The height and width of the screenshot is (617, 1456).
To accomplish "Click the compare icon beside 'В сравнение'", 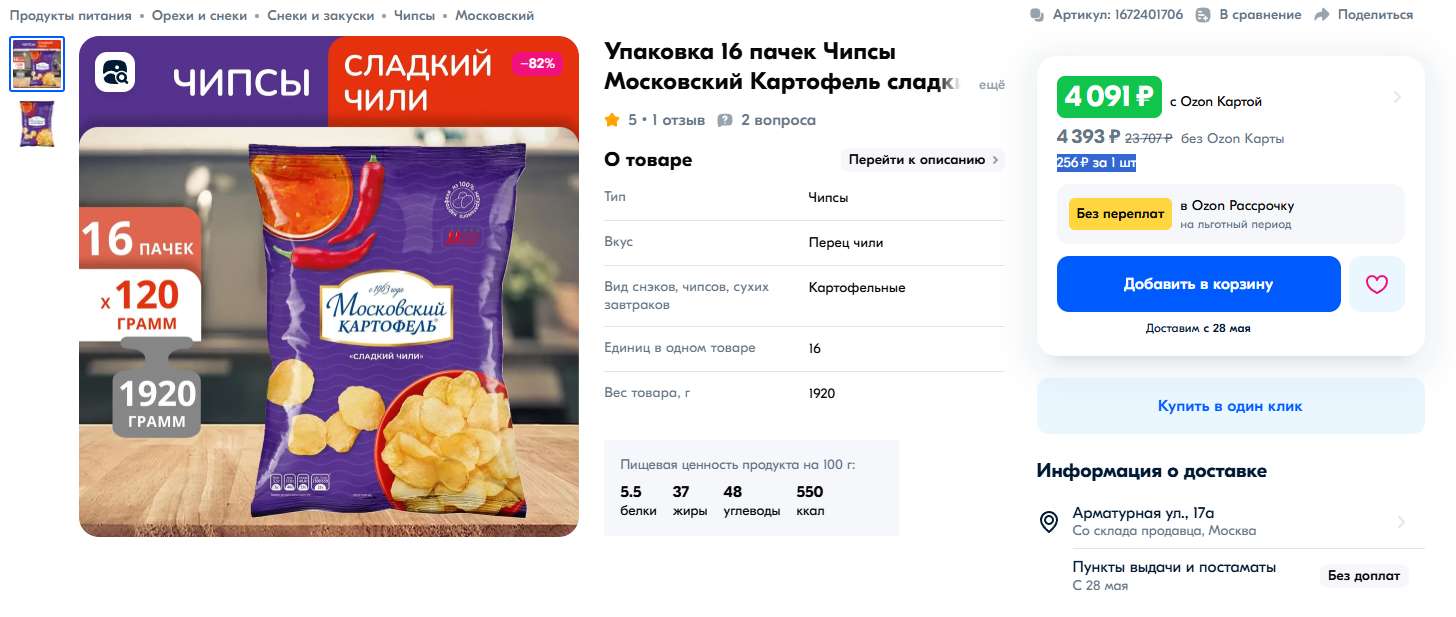I will pyautogui.click(x=1203, y=15).
